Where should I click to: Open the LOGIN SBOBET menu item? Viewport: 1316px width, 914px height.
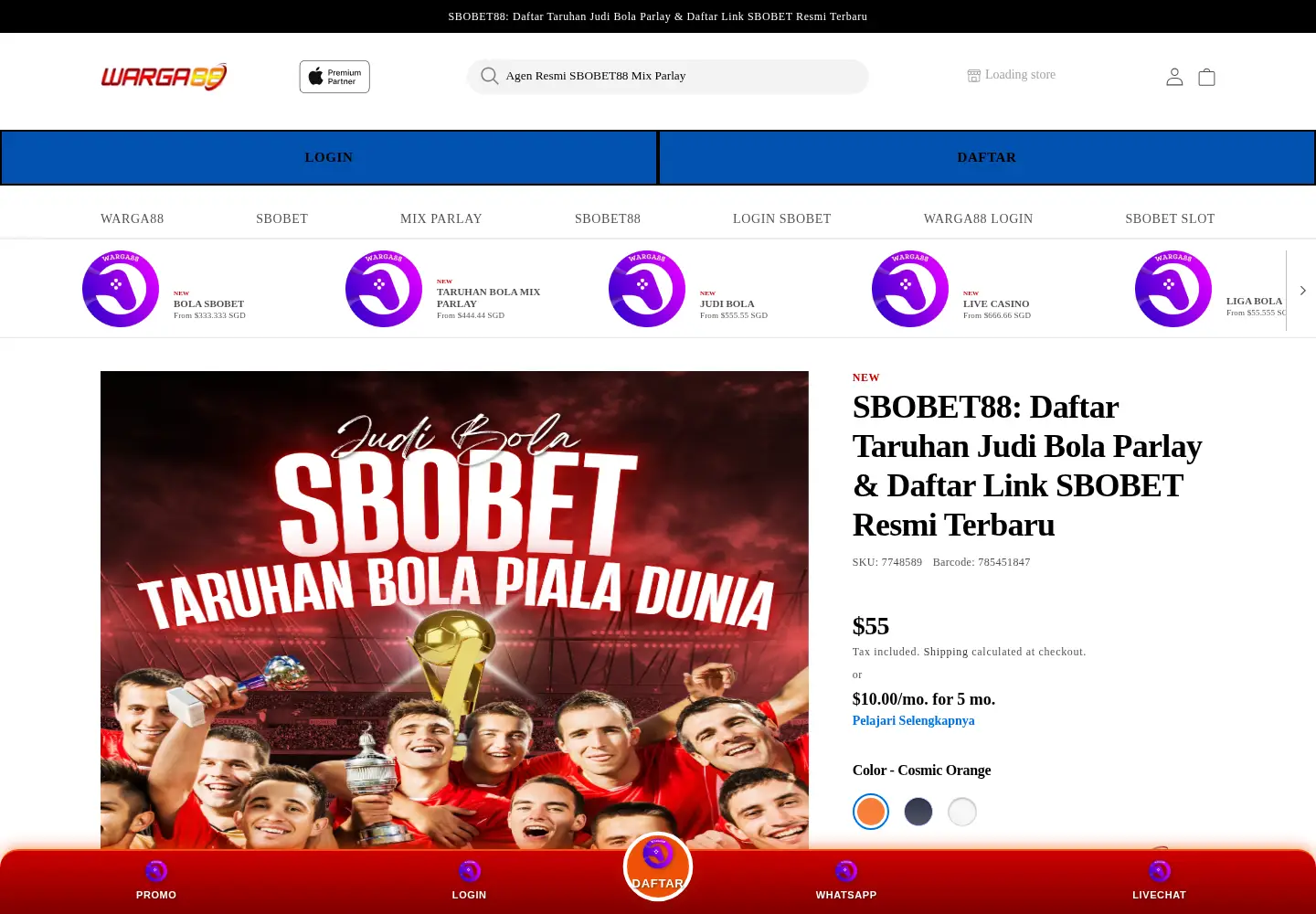(x=782, y=219)
